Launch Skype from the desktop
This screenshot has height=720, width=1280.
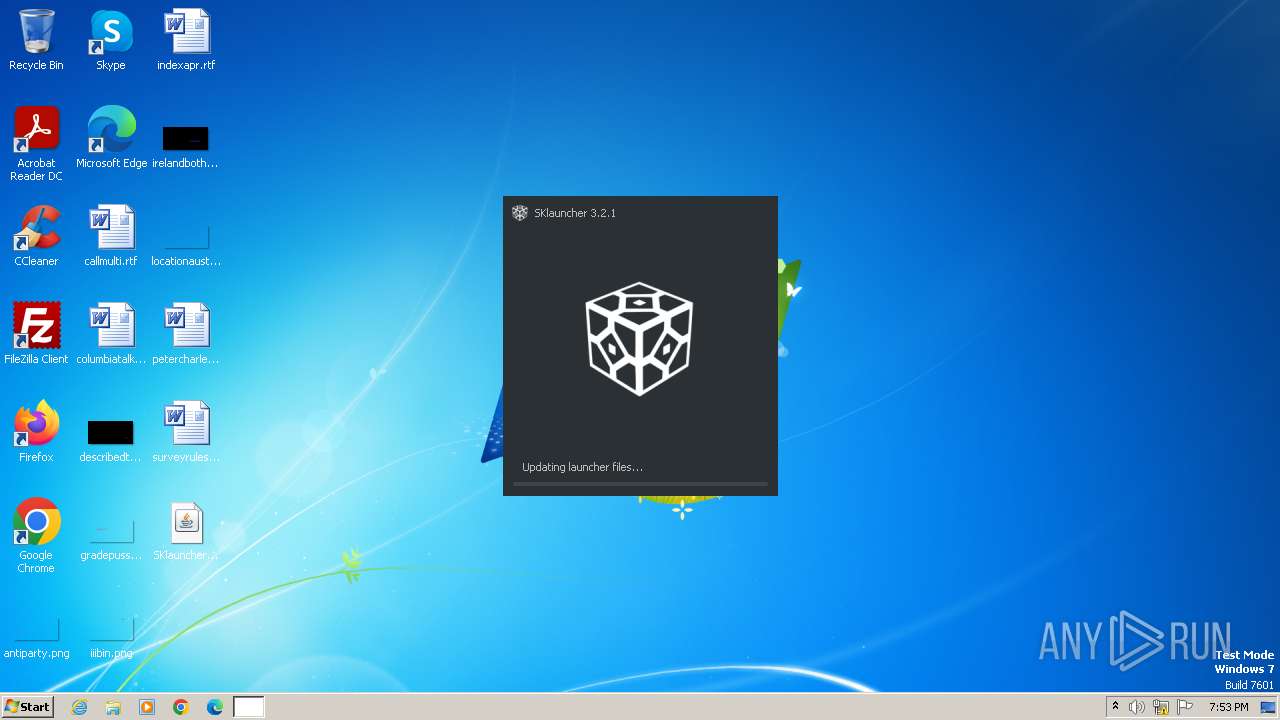coord(111,40)
